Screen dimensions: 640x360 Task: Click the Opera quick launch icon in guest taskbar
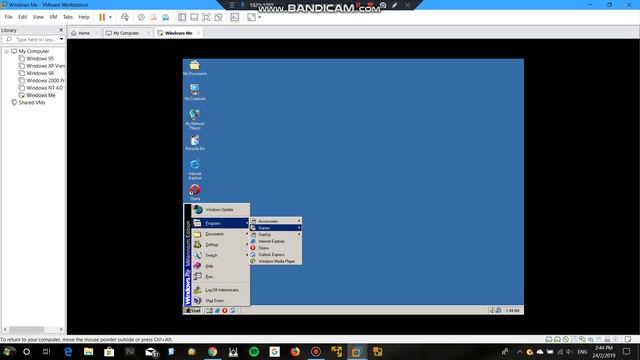pyautogui.click(x=224, y=311)
